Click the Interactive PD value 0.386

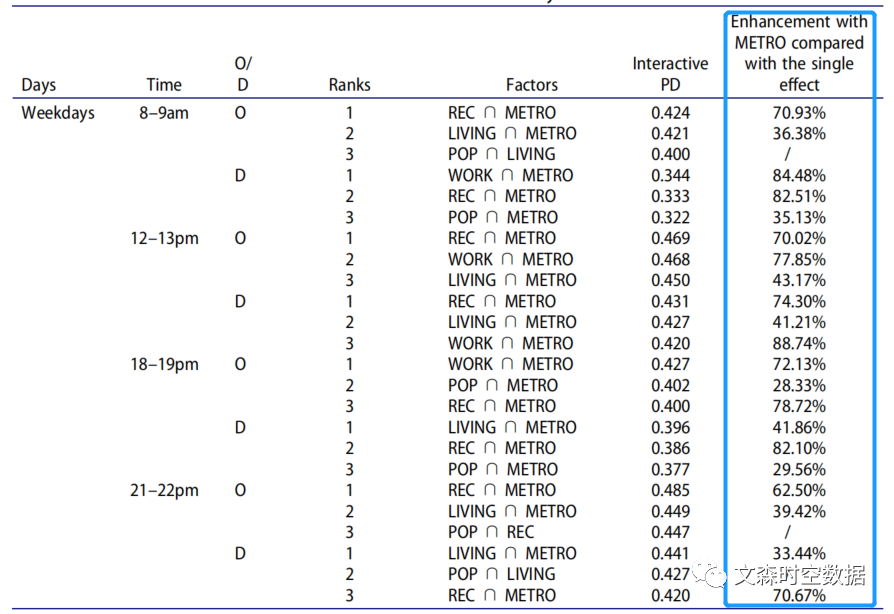670,448
